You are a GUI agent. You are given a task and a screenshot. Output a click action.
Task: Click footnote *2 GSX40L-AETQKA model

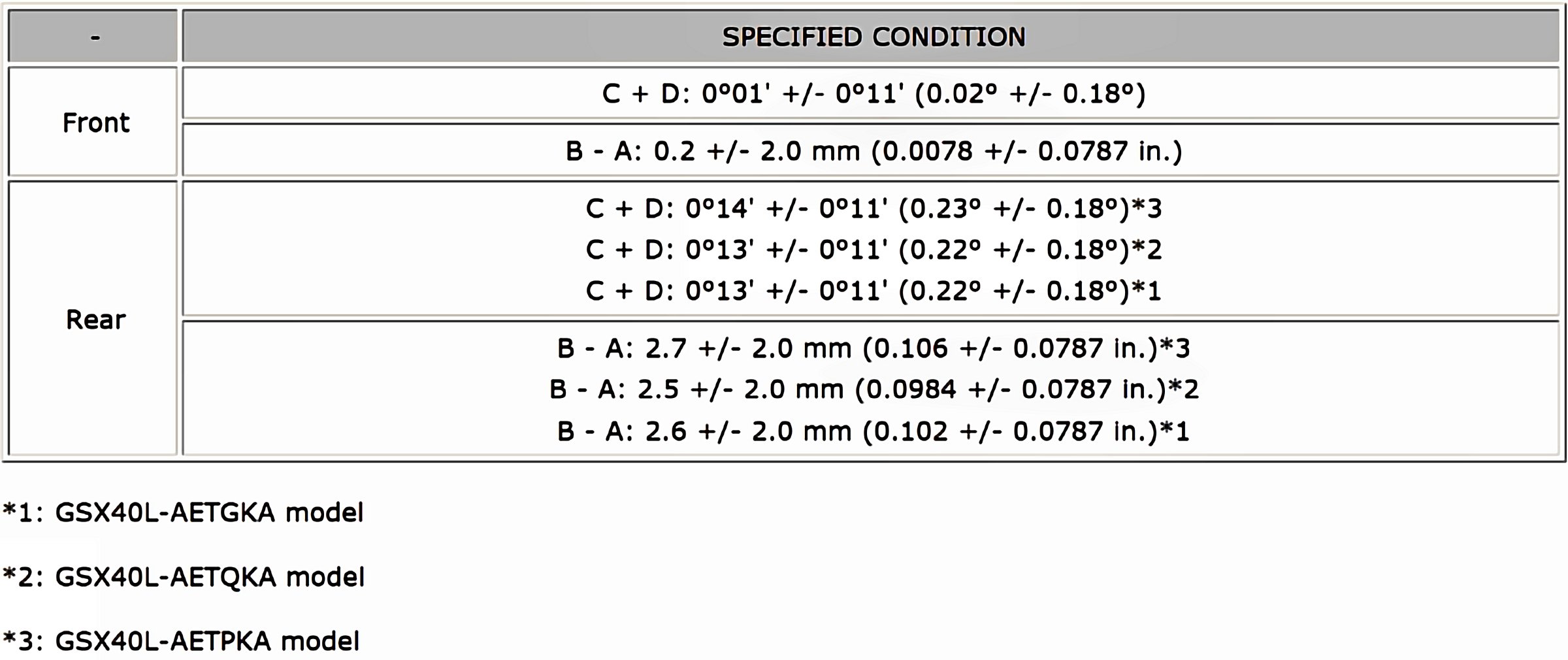(183, 577)
